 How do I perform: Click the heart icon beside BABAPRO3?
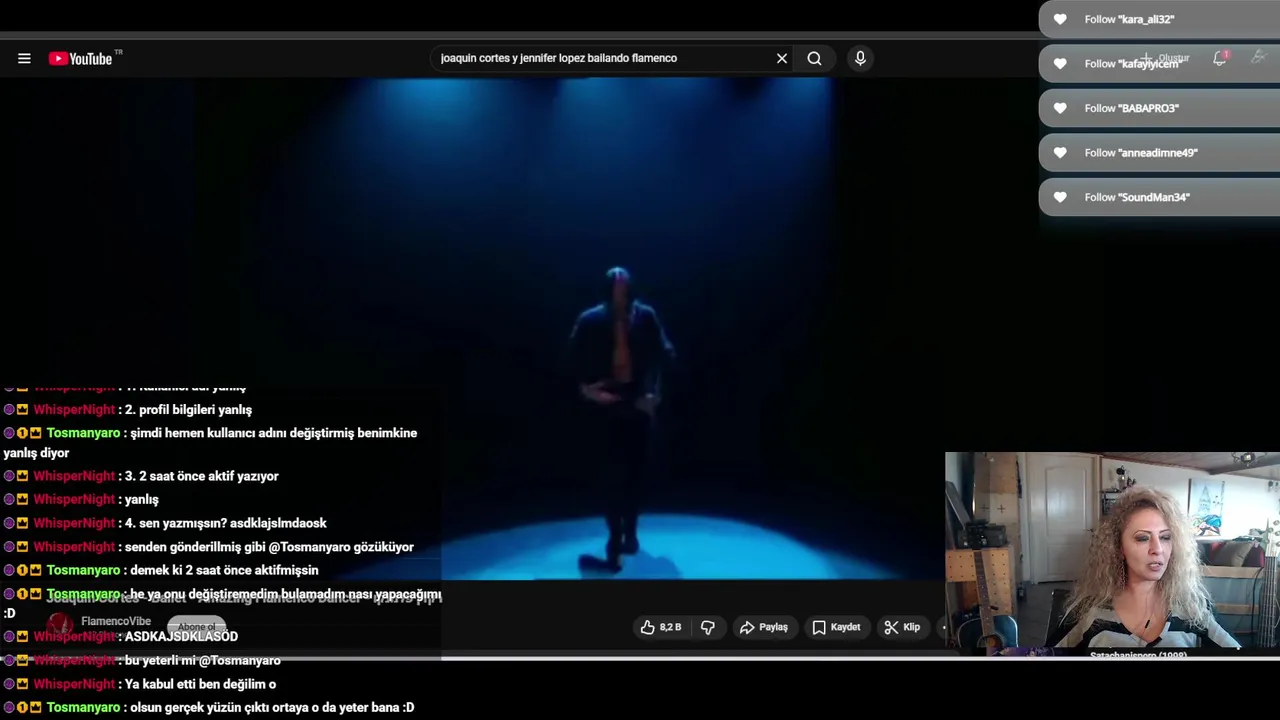(1060, 108)
